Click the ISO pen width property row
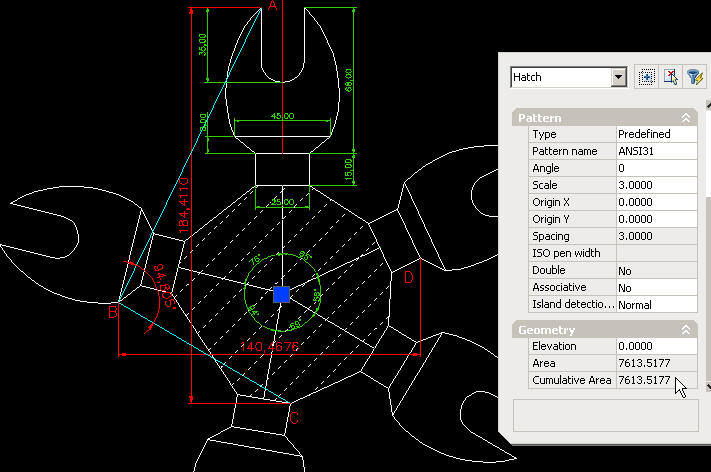The height and width of the screenshot is (472, 711). (x=613, y=253)
